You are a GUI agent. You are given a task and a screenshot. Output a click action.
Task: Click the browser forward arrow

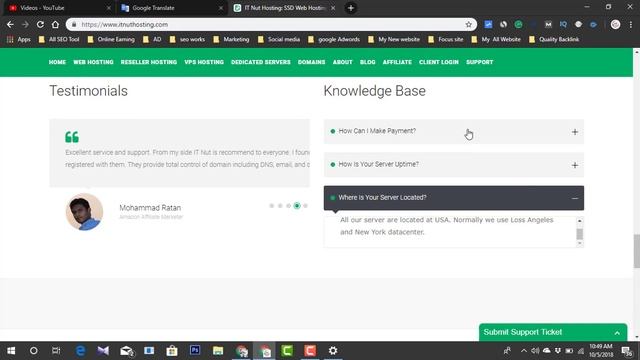pos(25,24)
